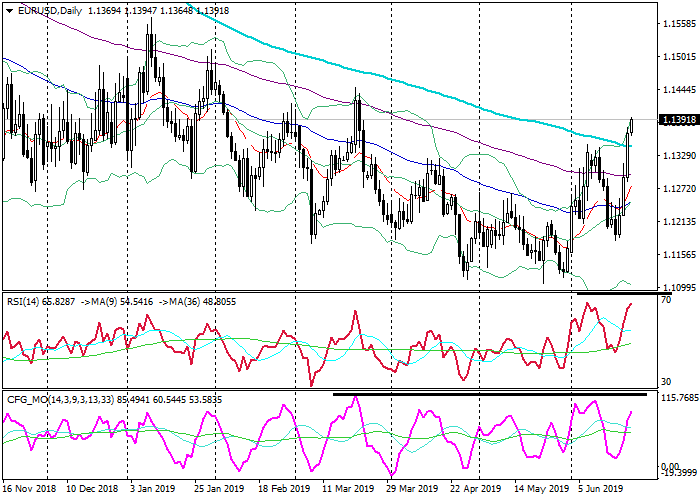Click the 16 Nov 2018 date label
The height and width of the screenshot is (500, 700).
[x=29, y=489]
